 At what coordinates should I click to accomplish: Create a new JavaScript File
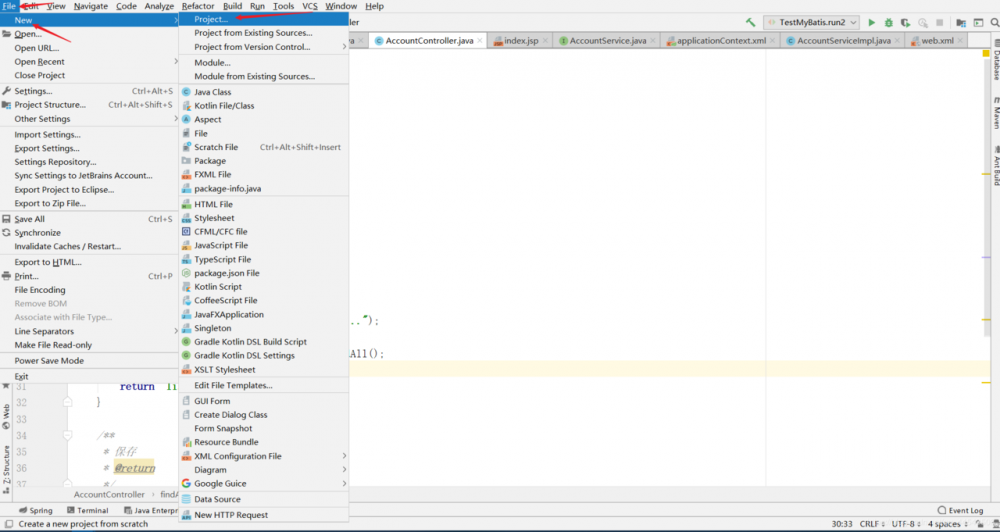click(x=263, y=246)
